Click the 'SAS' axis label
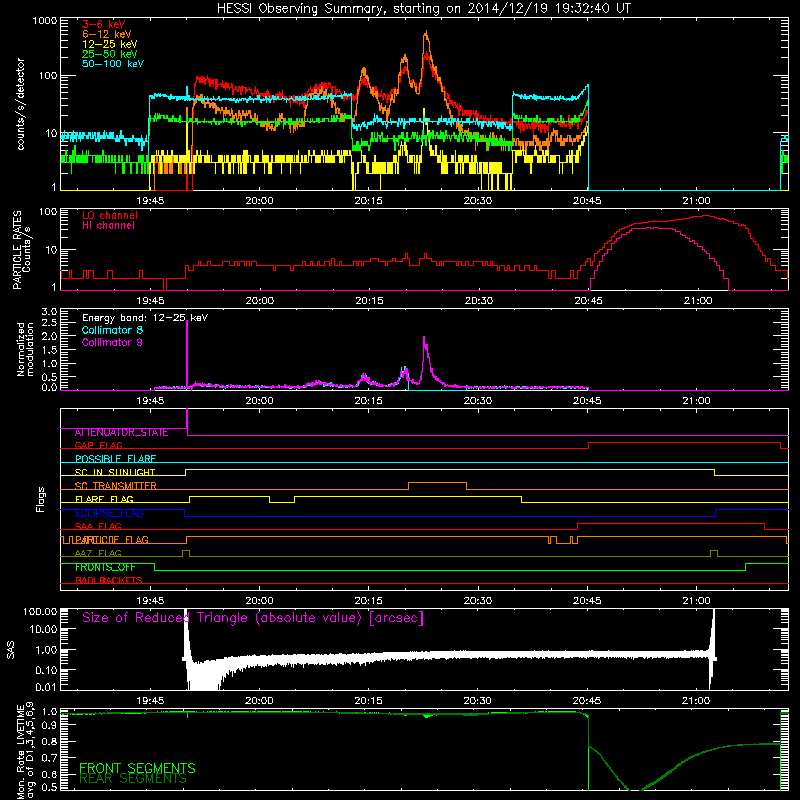Screen dimensions: 800x800 coord(10,649)
